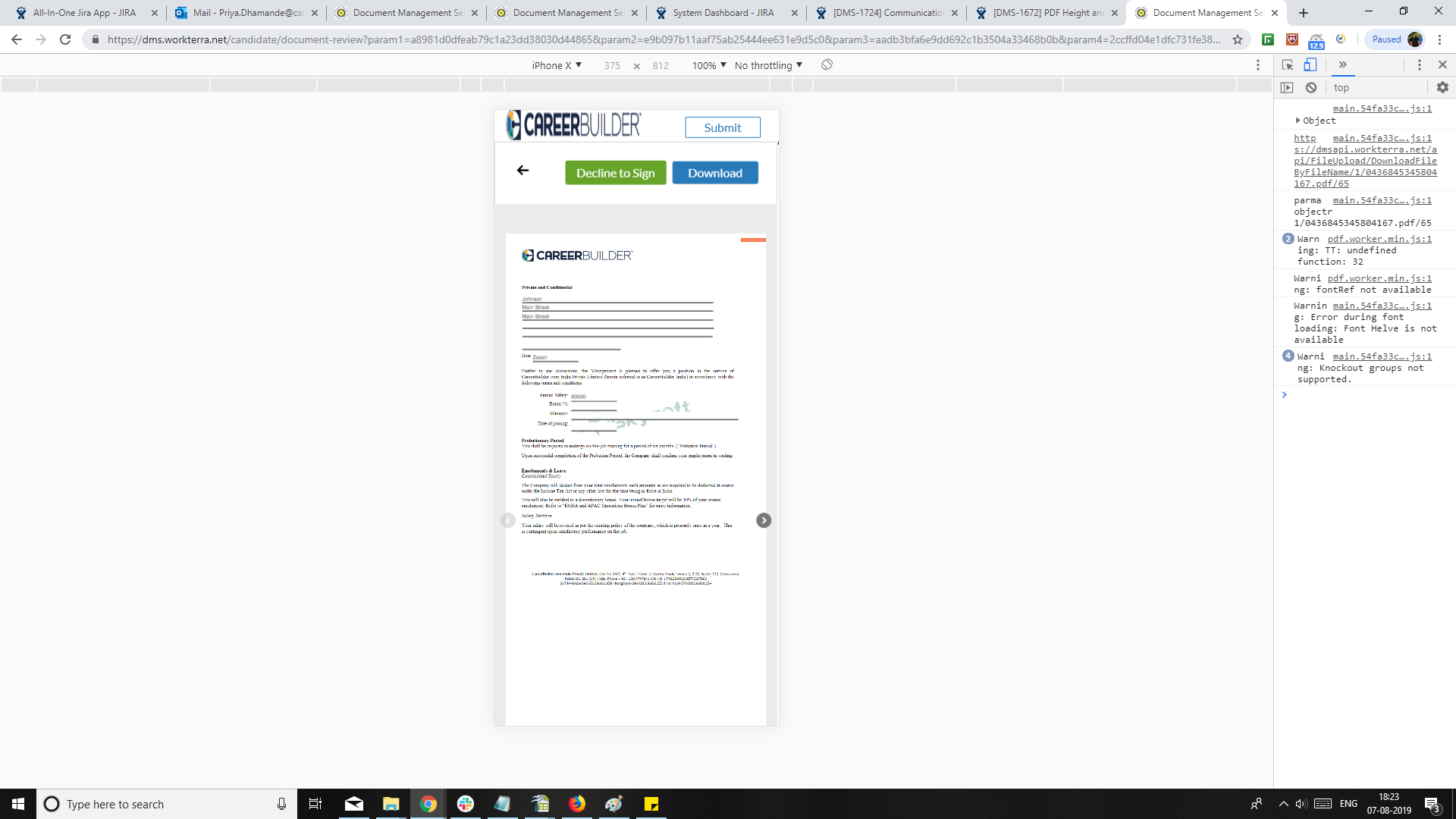This screenshot has width=1456, height=819.
Task: Go to the next PDF page arrow
Action: coord(764,520)
